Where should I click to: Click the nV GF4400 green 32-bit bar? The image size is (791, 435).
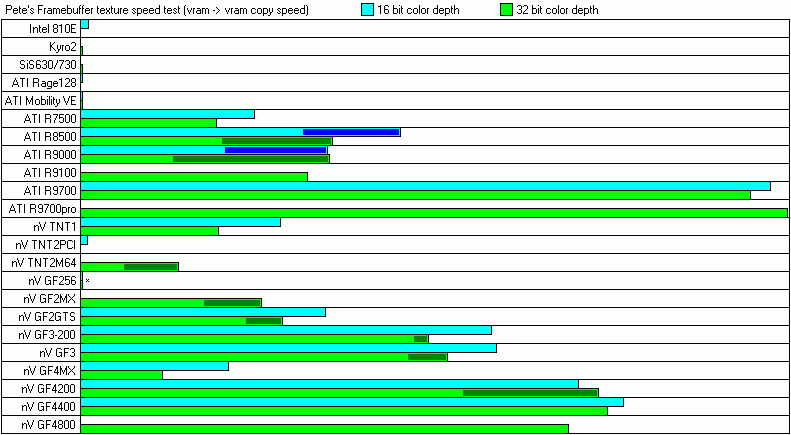click(x=344, y=411)
